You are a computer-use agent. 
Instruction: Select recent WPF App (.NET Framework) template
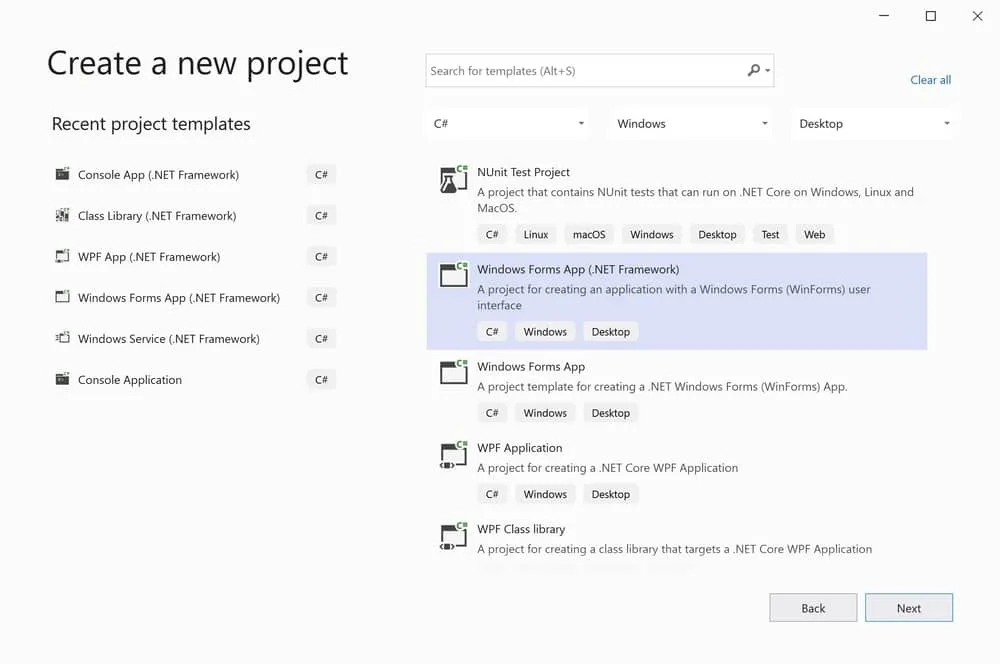tap(149, 257)
